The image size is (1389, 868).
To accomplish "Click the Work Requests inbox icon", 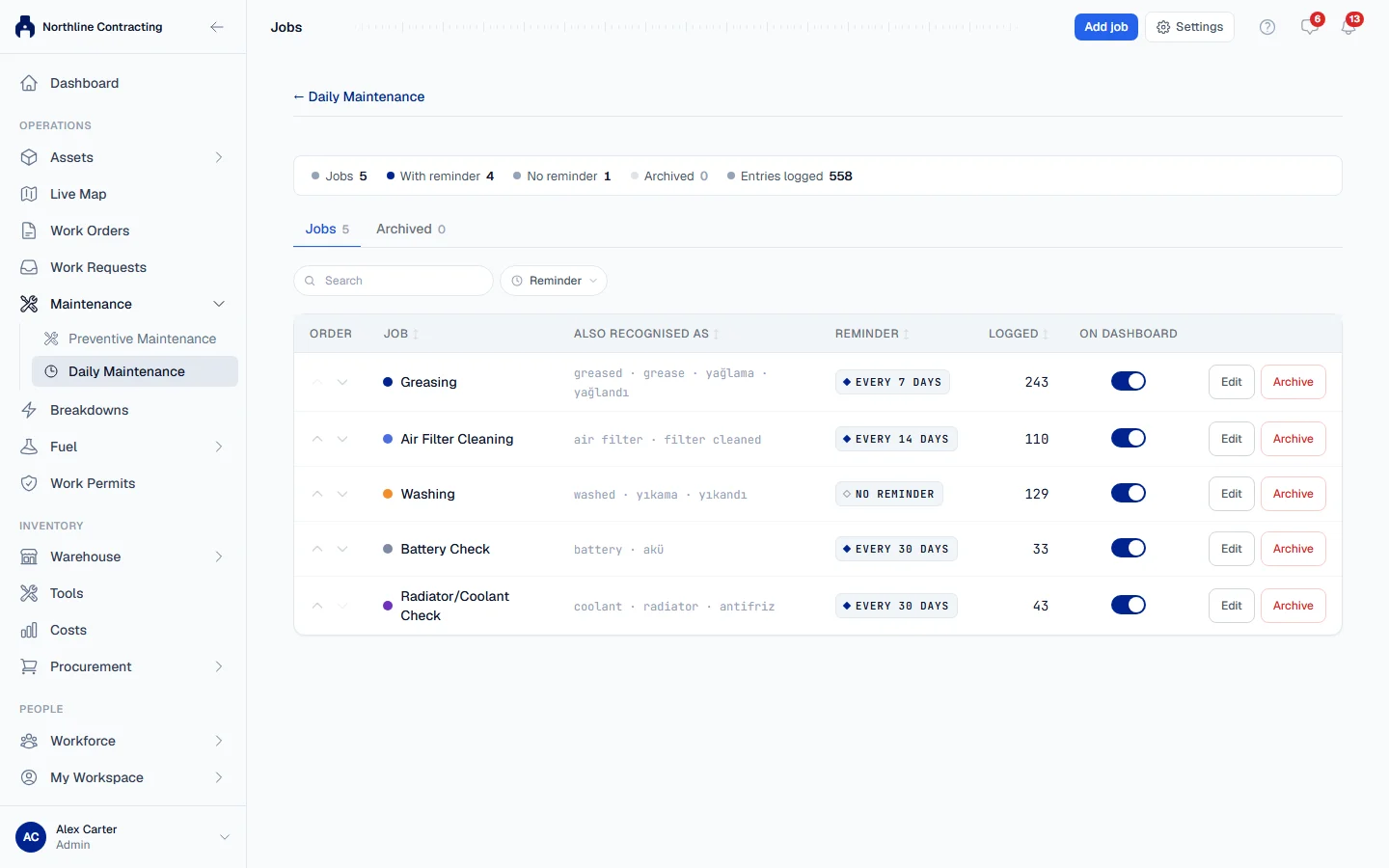I will coord(29,267).
